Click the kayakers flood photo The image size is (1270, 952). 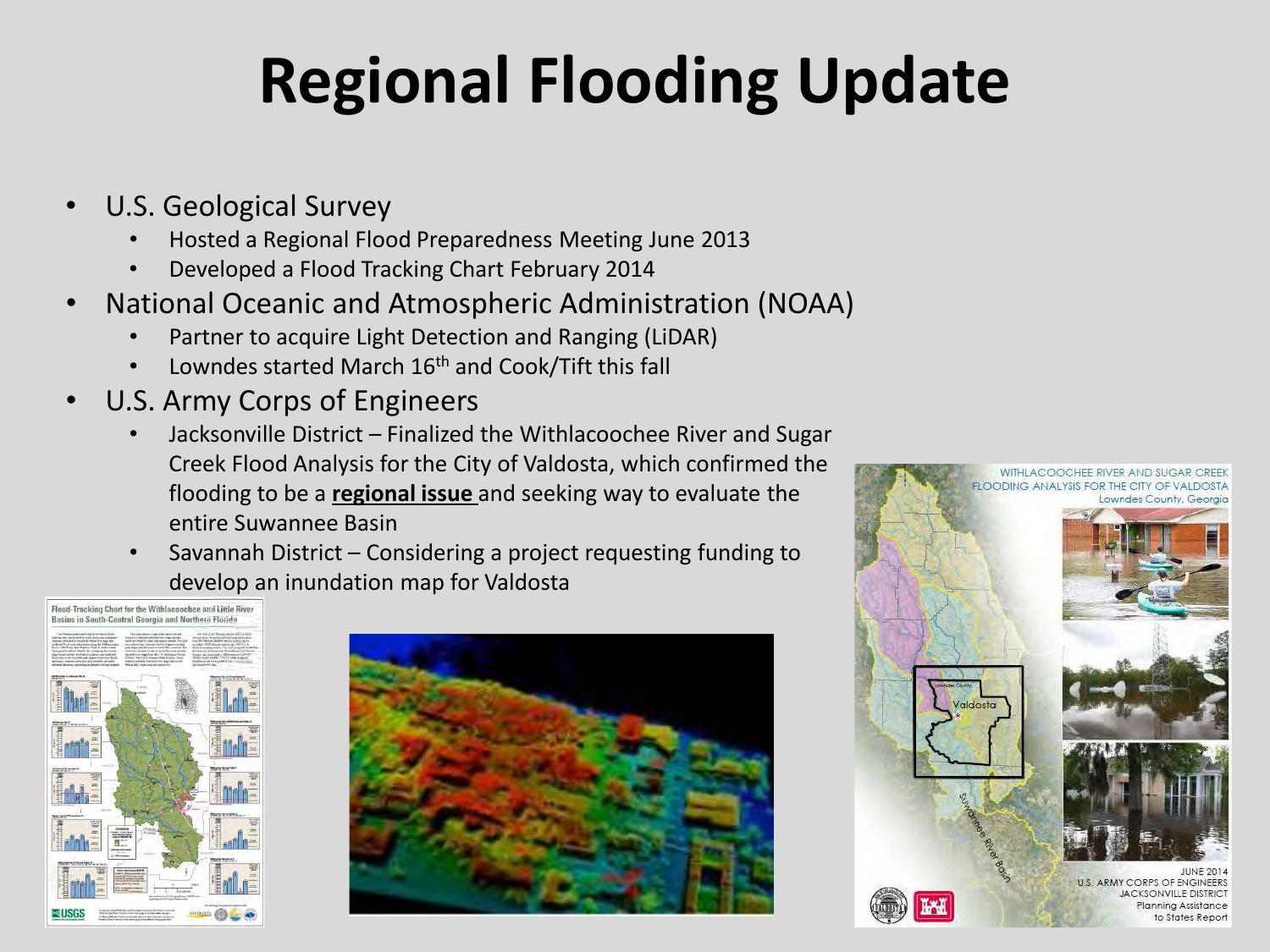[1145, 564]
